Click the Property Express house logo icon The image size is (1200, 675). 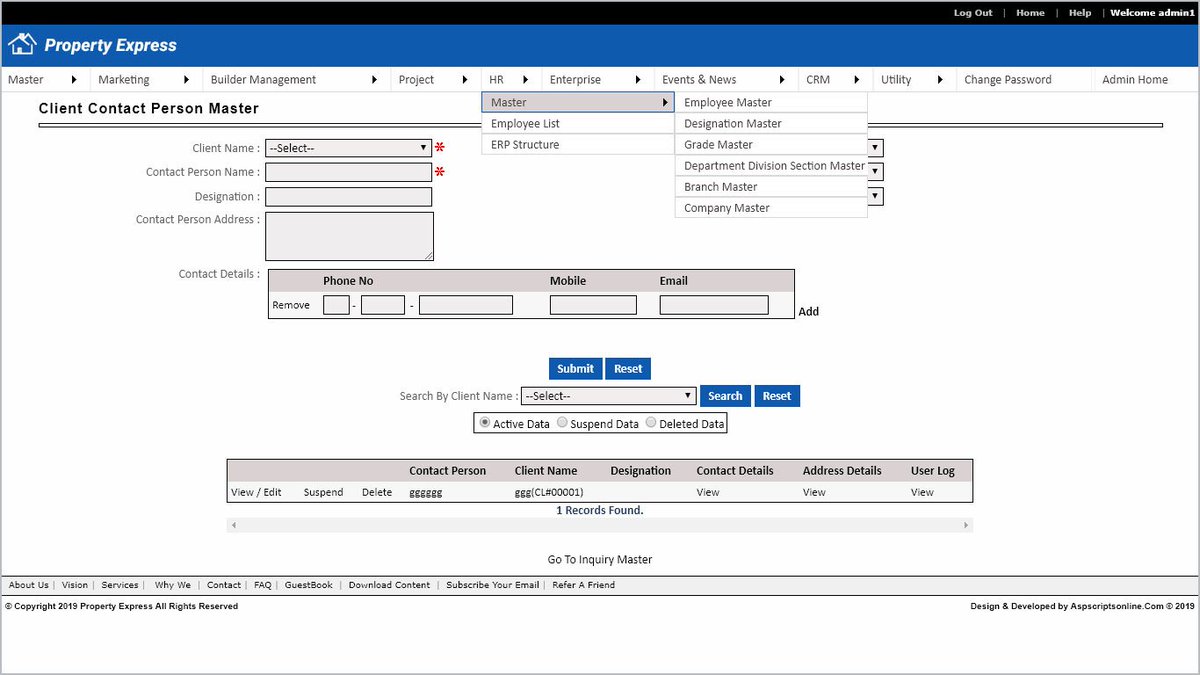(22, 44)
